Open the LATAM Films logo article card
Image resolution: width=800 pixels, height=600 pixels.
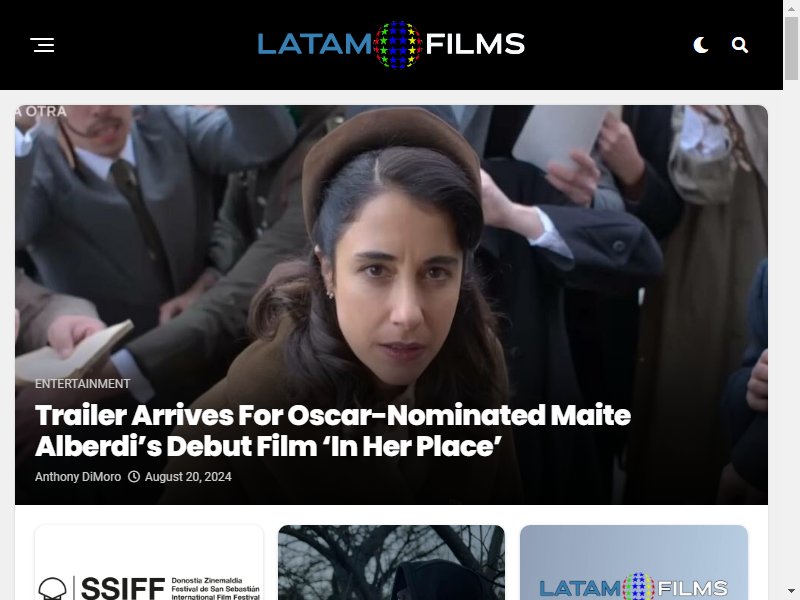pos(634,562)
